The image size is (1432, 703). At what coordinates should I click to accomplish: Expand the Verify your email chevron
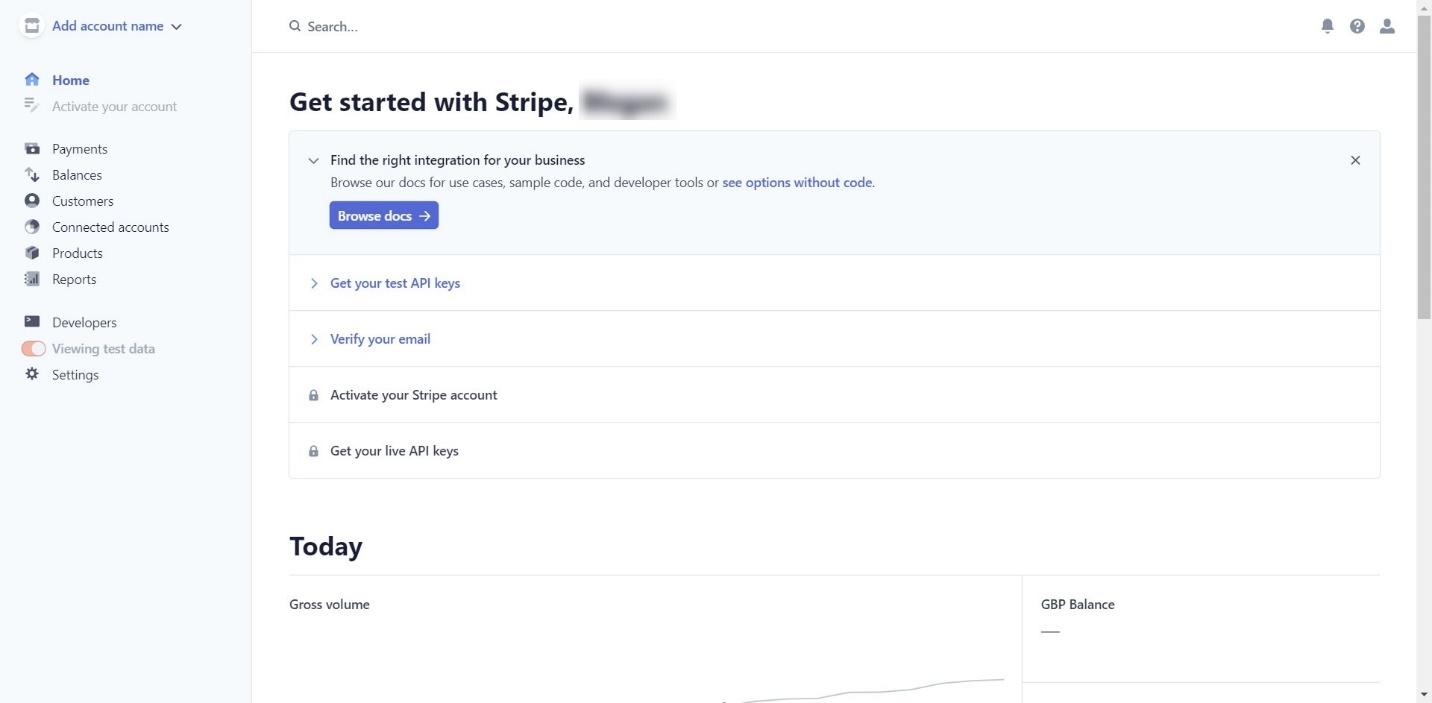coord(314,339)
